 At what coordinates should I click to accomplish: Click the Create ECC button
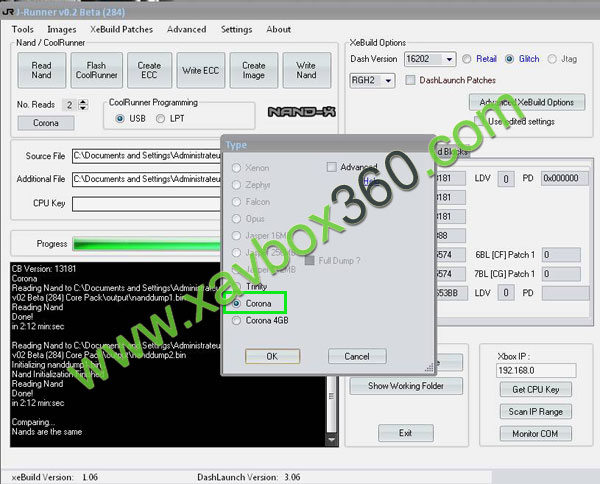click(x=149, y=70)
